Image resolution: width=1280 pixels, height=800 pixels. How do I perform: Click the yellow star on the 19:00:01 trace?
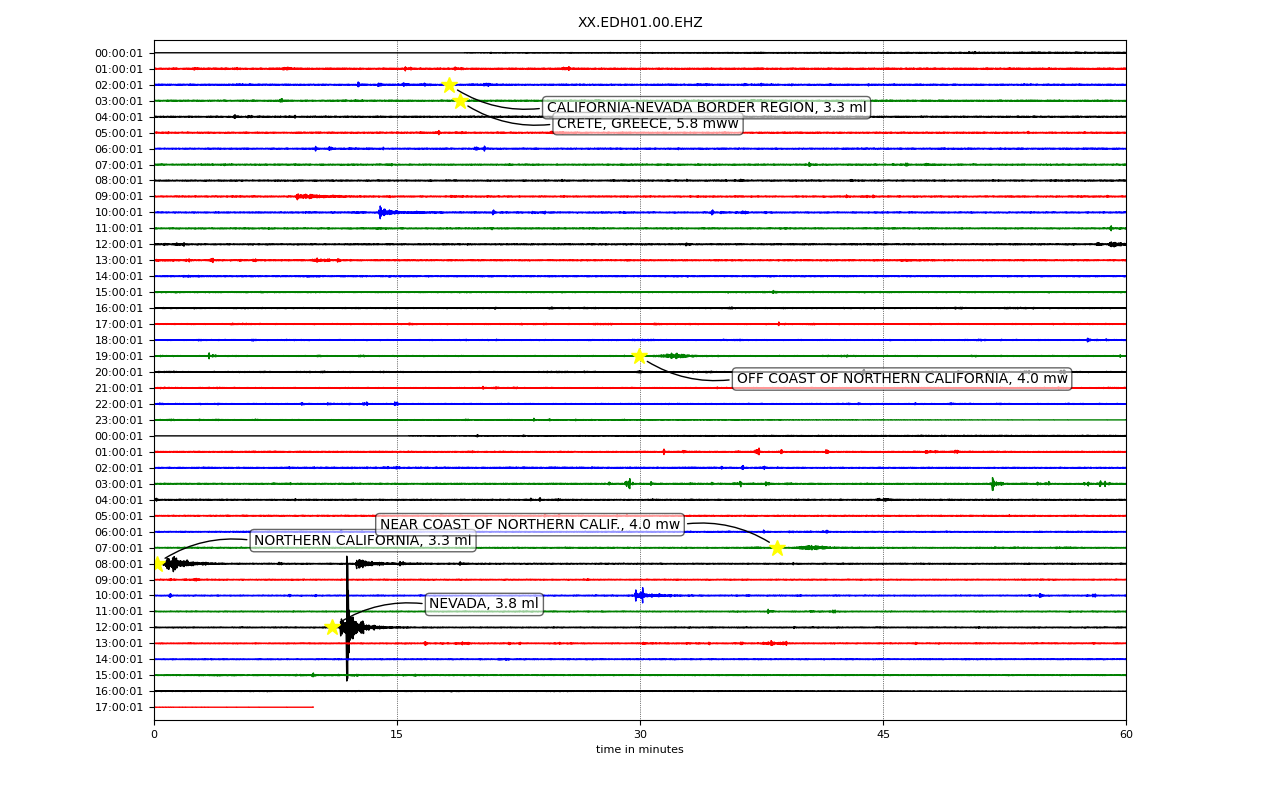[639, 356]
